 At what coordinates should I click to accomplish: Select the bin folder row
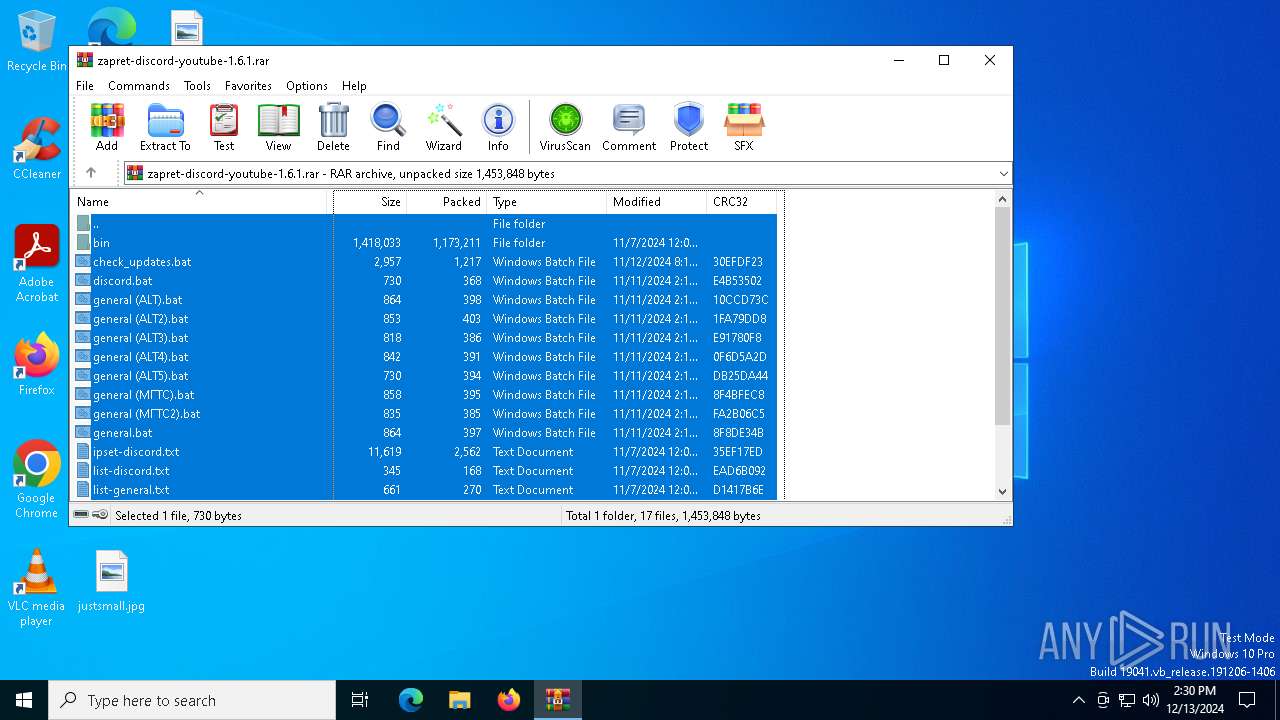pyautogui.click(x=424, y=243)
